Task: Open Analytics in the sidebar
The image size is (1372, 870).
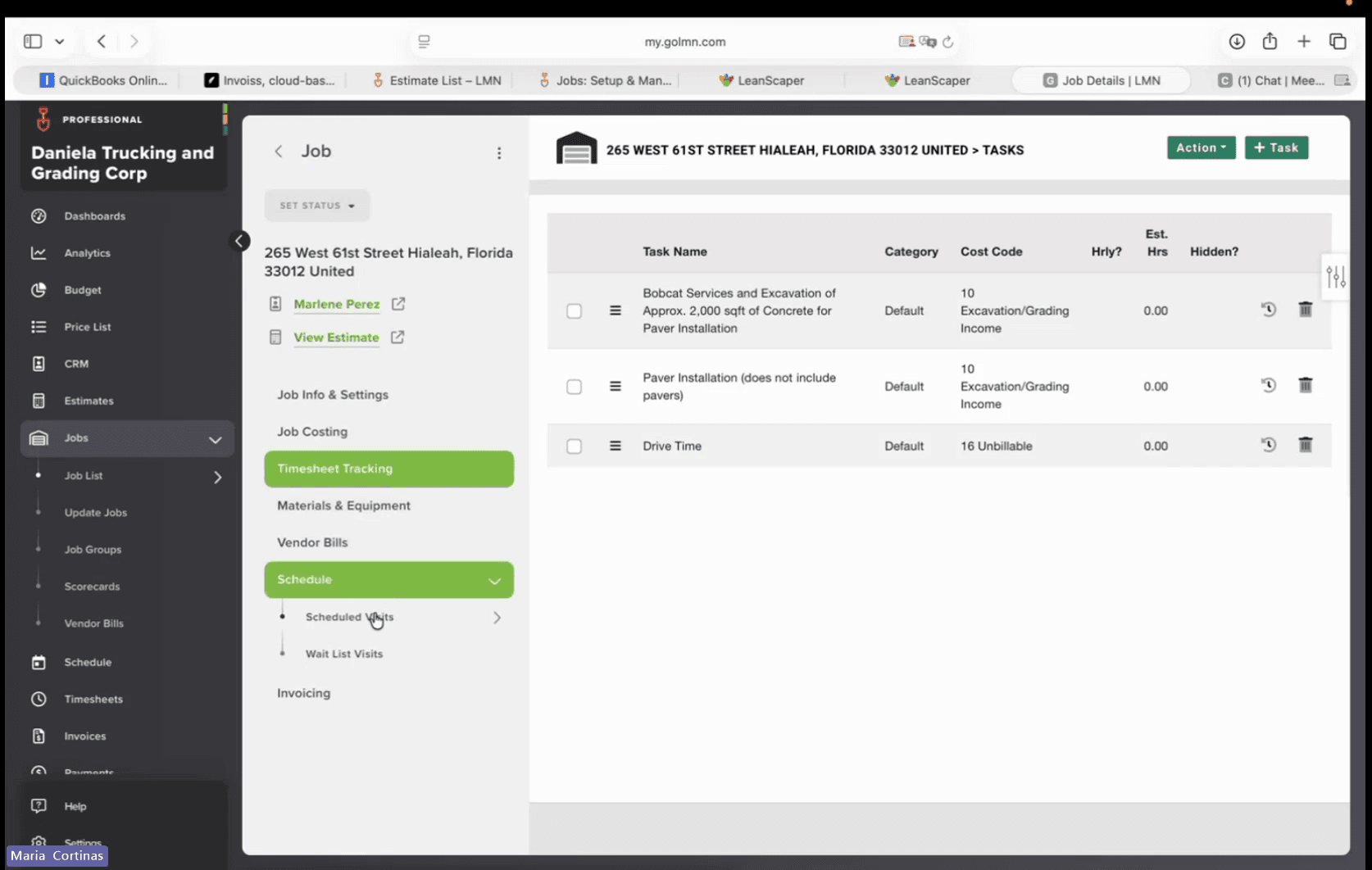Action: coord(88,253)
